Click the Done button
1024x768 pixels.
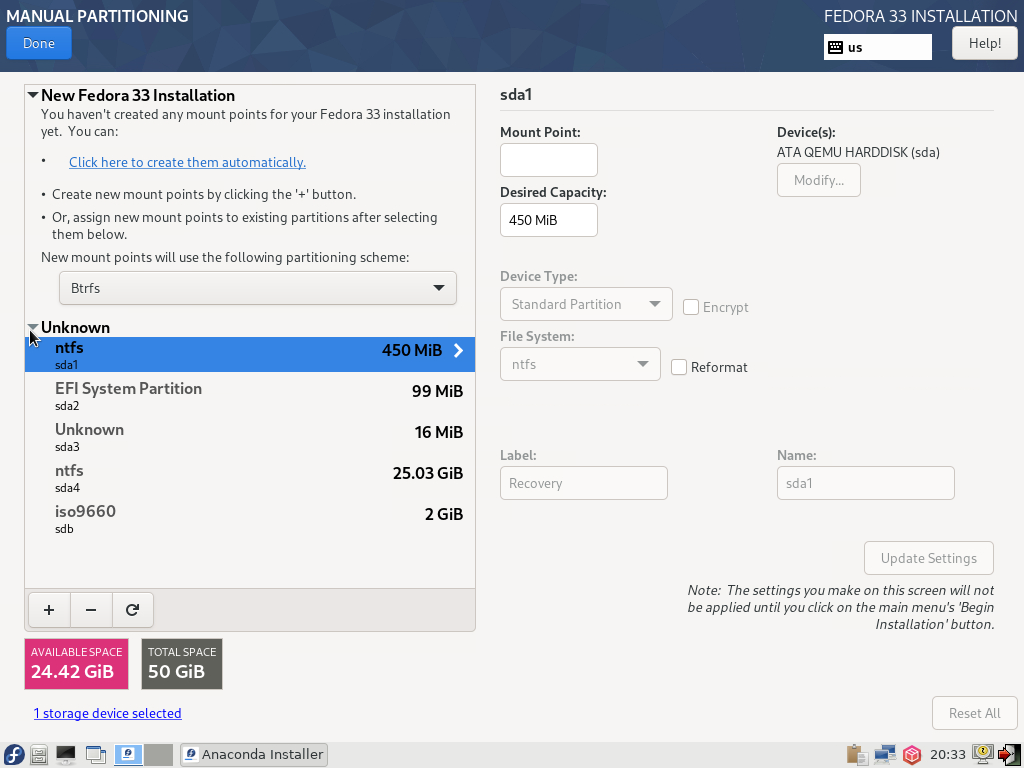click(39, 43)
